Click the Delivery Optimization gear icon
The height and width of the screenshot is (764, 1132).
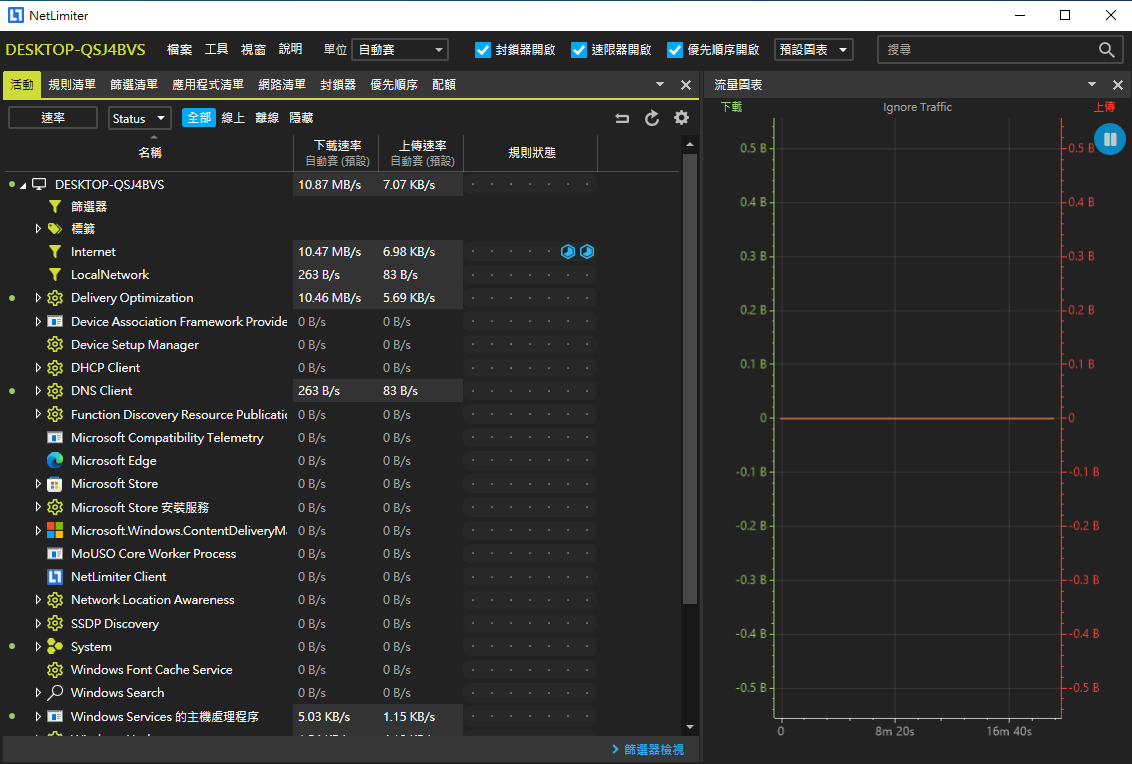click(x=55, y=298)
